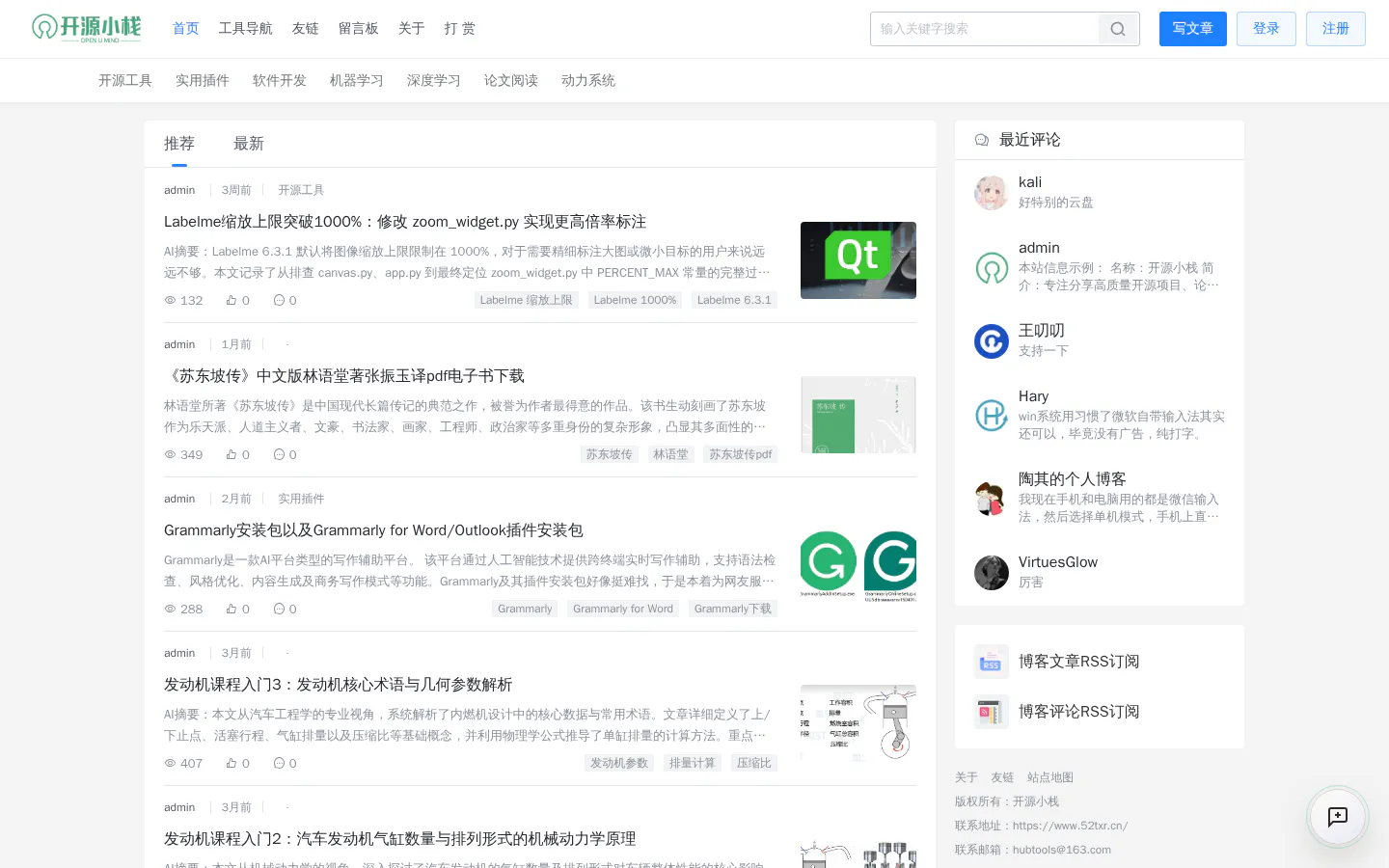
Task: Click the comment icon on 发动机课程入门3 article
Action: [x=279, y=763]
